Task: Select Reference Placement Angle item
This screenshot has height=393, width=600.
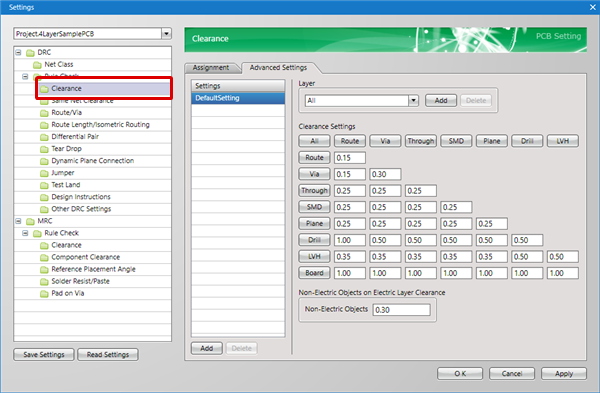Action: coord(93,269)
